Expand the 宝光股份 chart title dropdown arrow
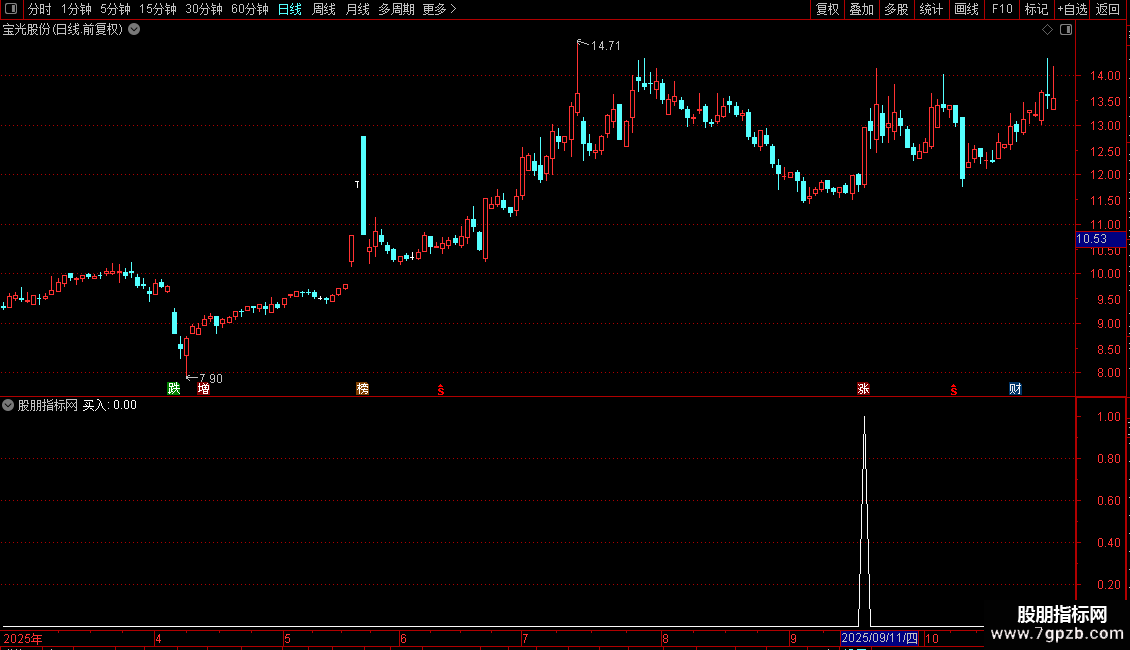Viewport: 1130px width, 650px height. [x=134, y=30]
